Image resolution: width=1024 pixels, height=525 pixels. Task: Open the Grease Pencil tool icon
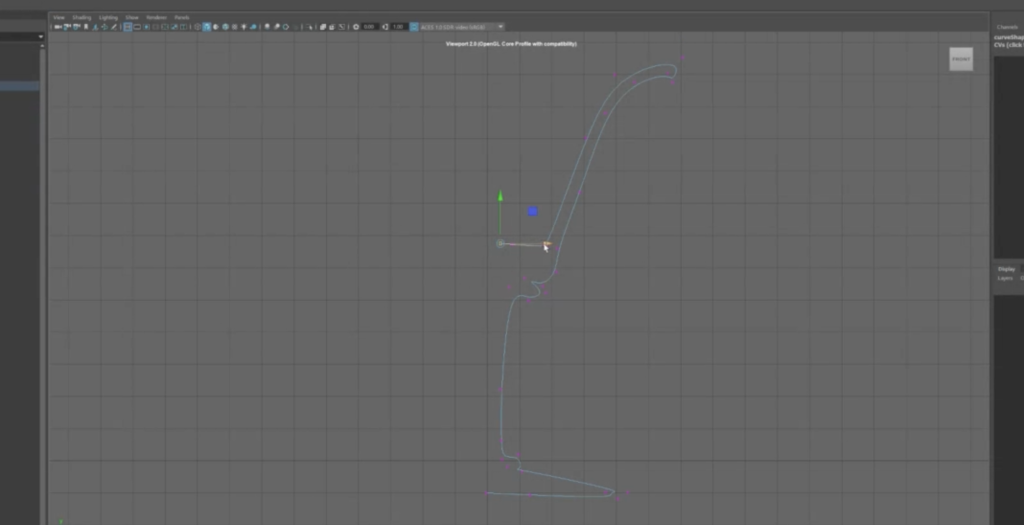[x=114, y=27]
